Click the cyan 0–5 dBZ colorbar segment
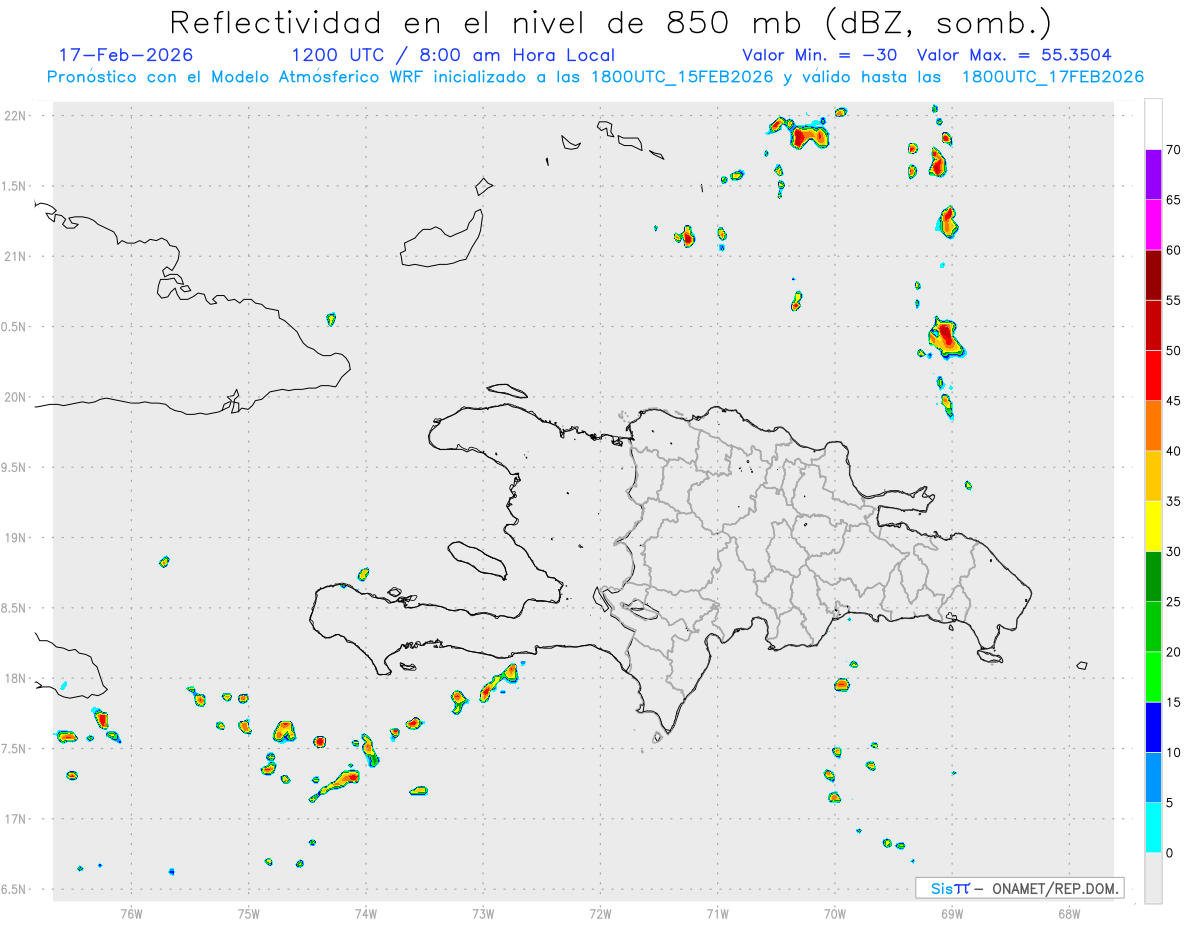 tap(1153, 828)
